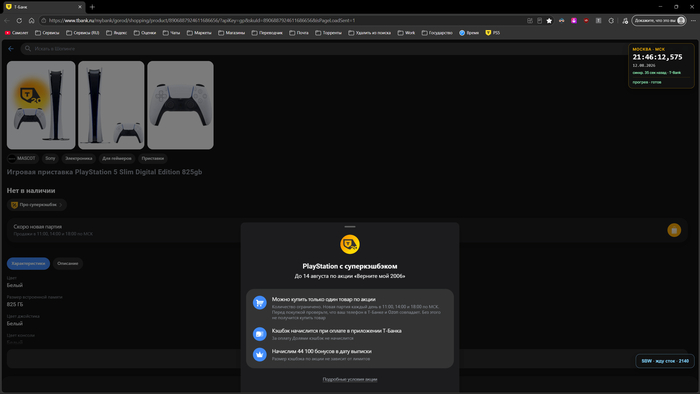
Task: Click the MASCOT seller tag
Action: click(x=22, y=158)
